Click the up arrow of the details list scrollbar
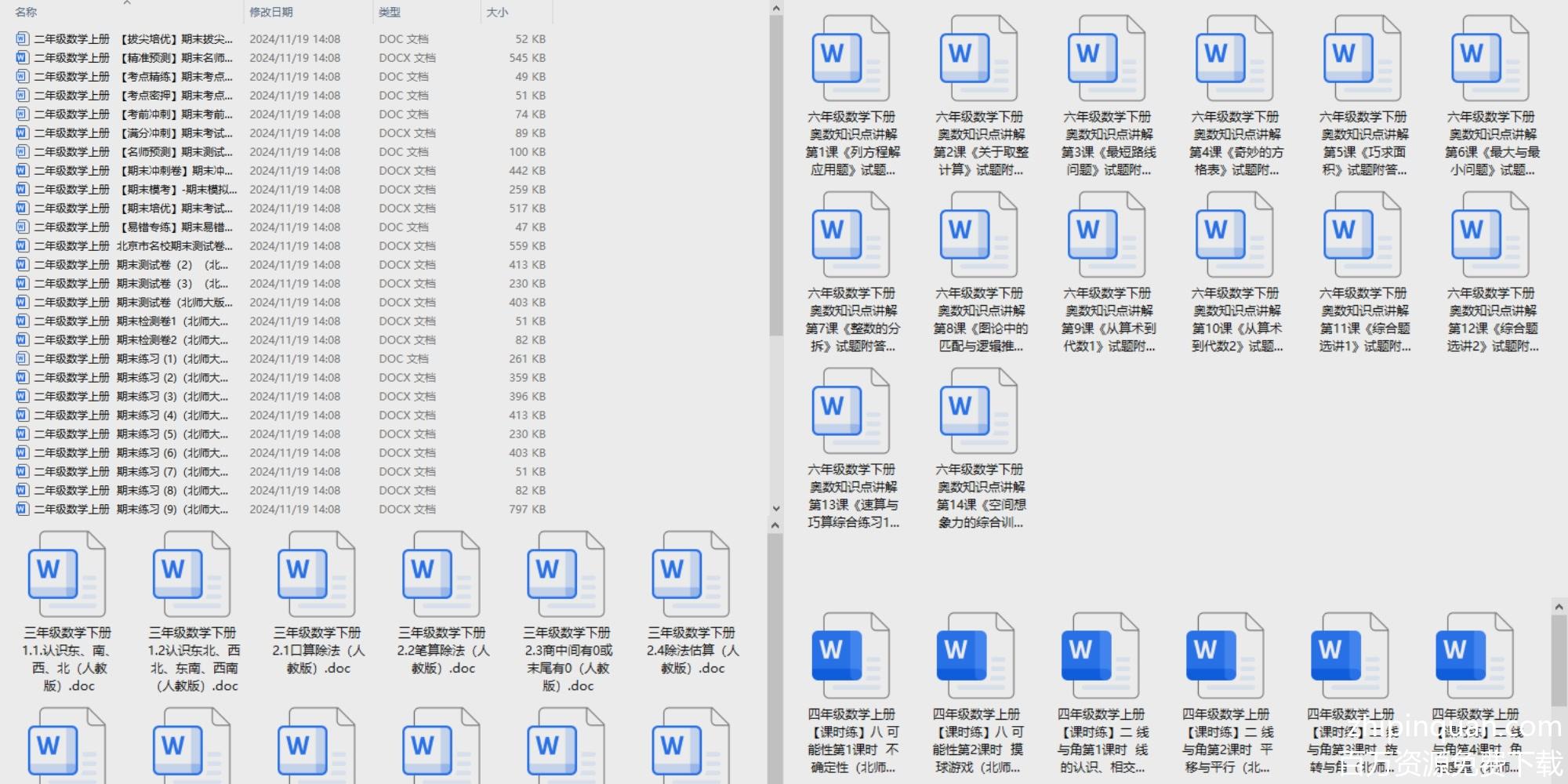The width and height of the screenshot is (1568, 784). click(x=775, y=9)
